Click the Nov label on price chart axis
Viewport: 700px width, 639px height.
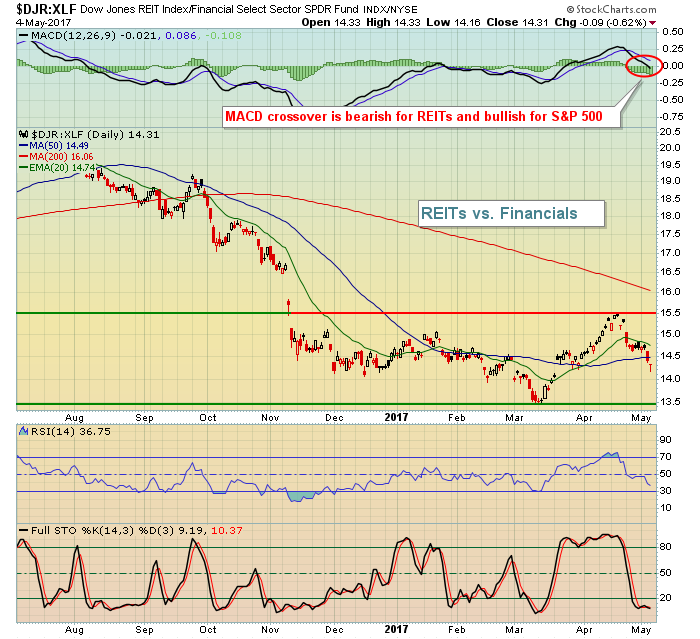(270, 418)
